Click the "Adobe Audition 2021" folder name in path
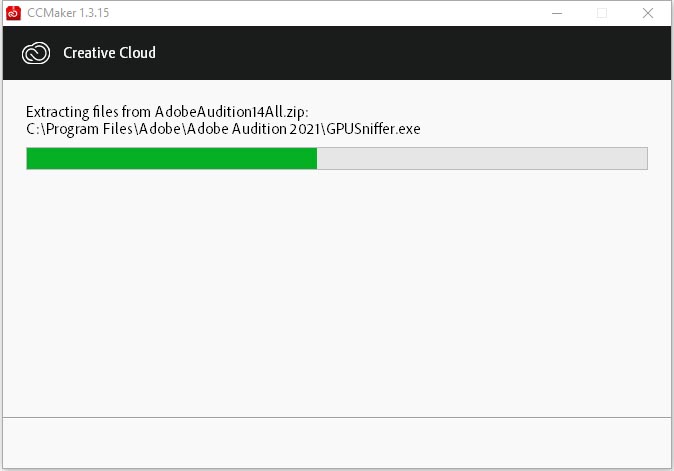 click(254, 129)
